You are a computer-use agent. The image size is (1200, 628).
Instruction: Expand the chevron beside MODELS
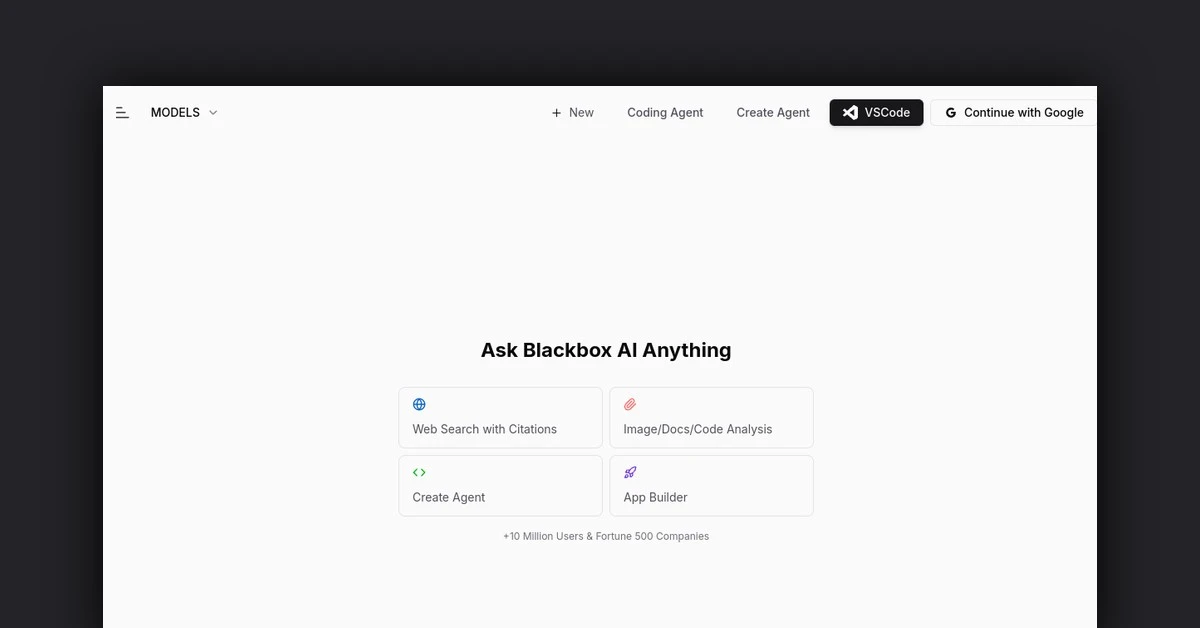point(213,113)
